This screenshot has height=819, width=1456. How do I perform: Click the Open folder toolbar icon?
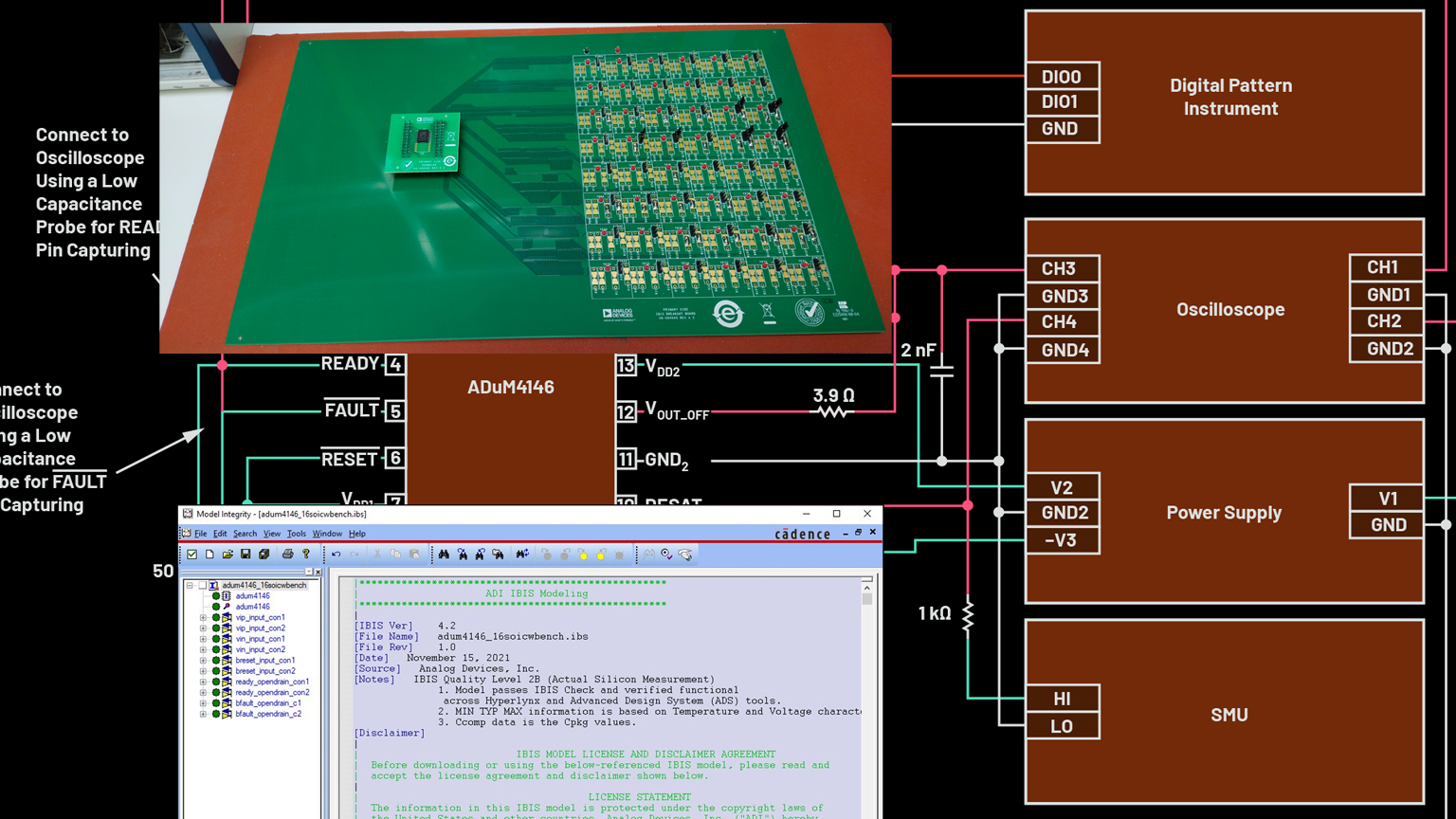(x=227, y=555)
